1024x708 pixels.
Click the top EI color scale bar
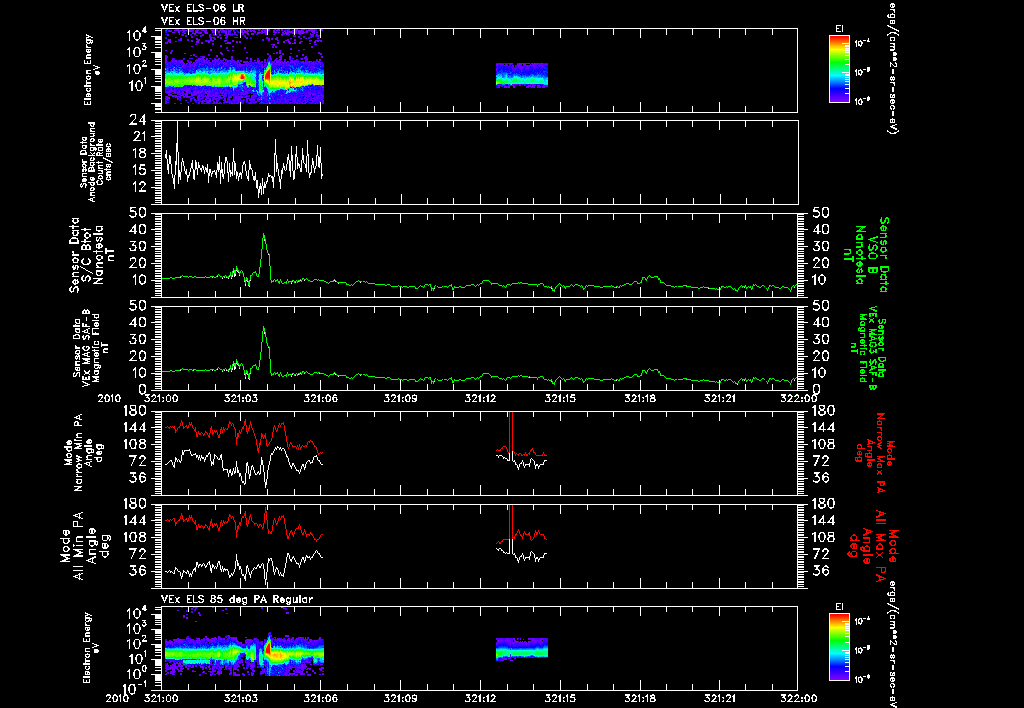(839, 69)
